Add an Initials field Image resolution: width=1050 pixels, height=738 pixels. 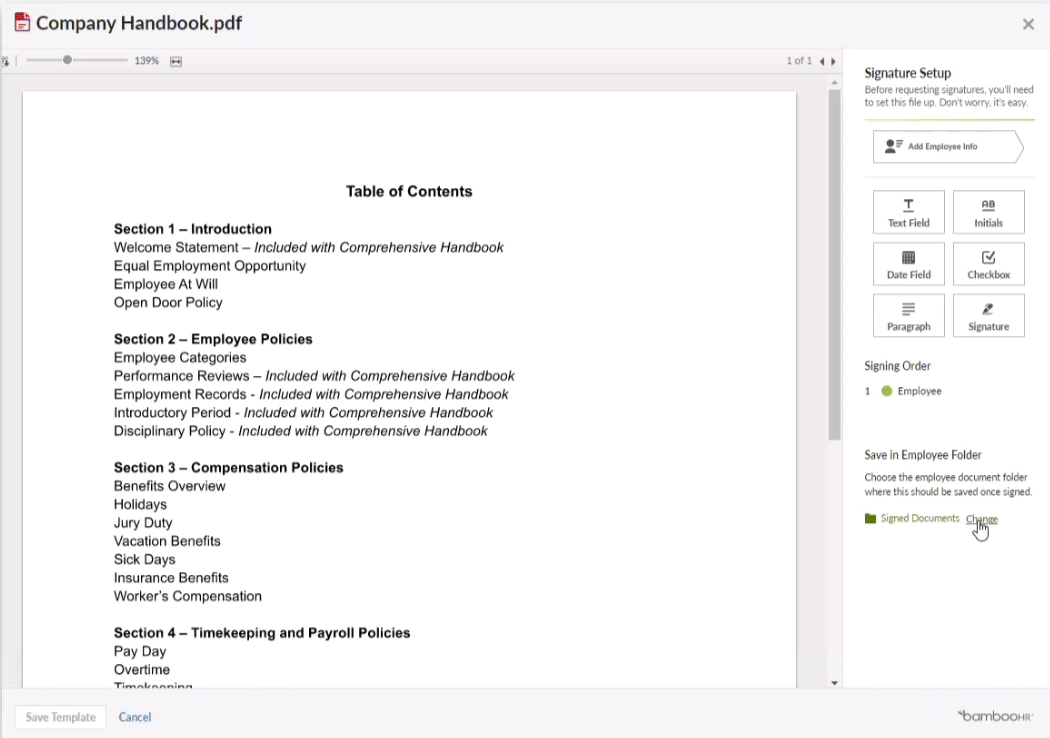pyautogui.click(x=988, y=212)
